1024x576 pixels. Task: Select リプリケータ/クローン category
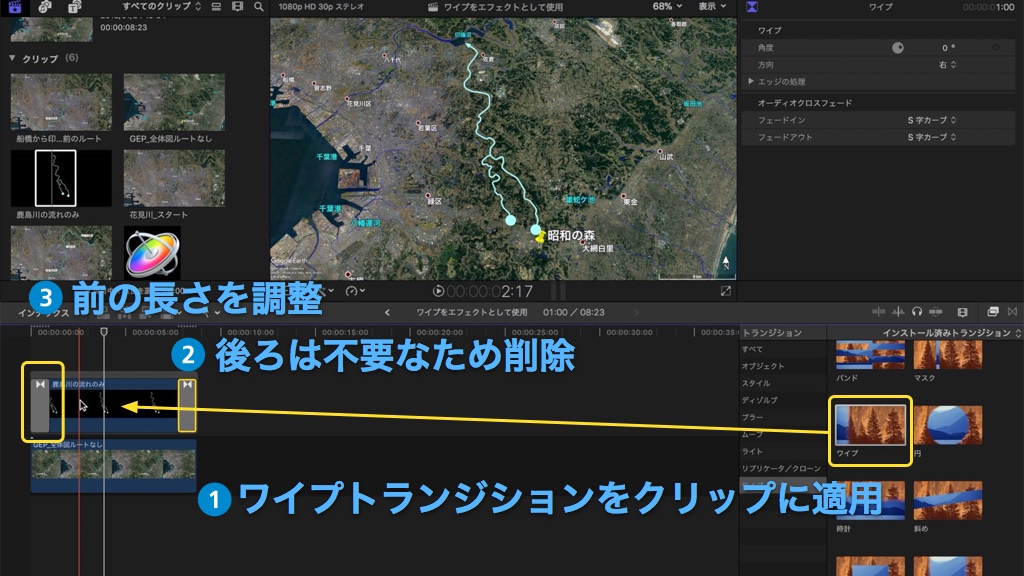(x=781, y=468)
